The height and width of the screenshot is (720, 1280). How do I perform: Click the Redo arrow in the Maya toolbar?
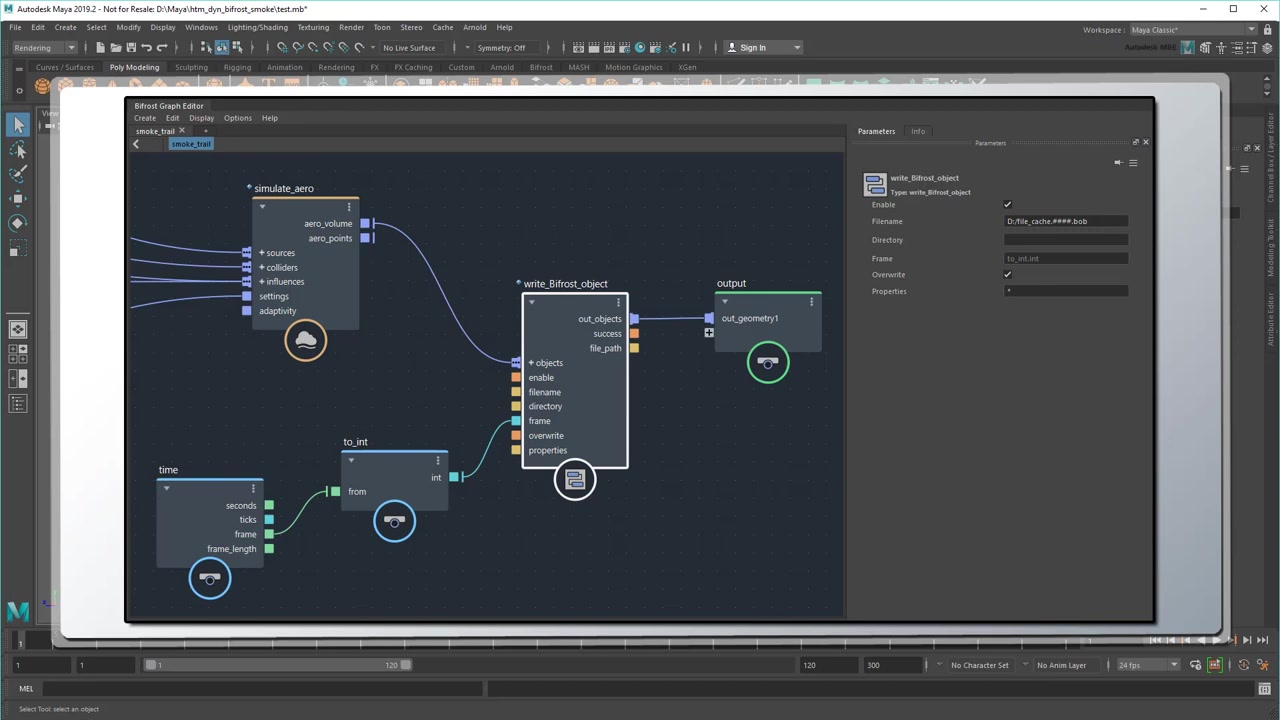162,47
